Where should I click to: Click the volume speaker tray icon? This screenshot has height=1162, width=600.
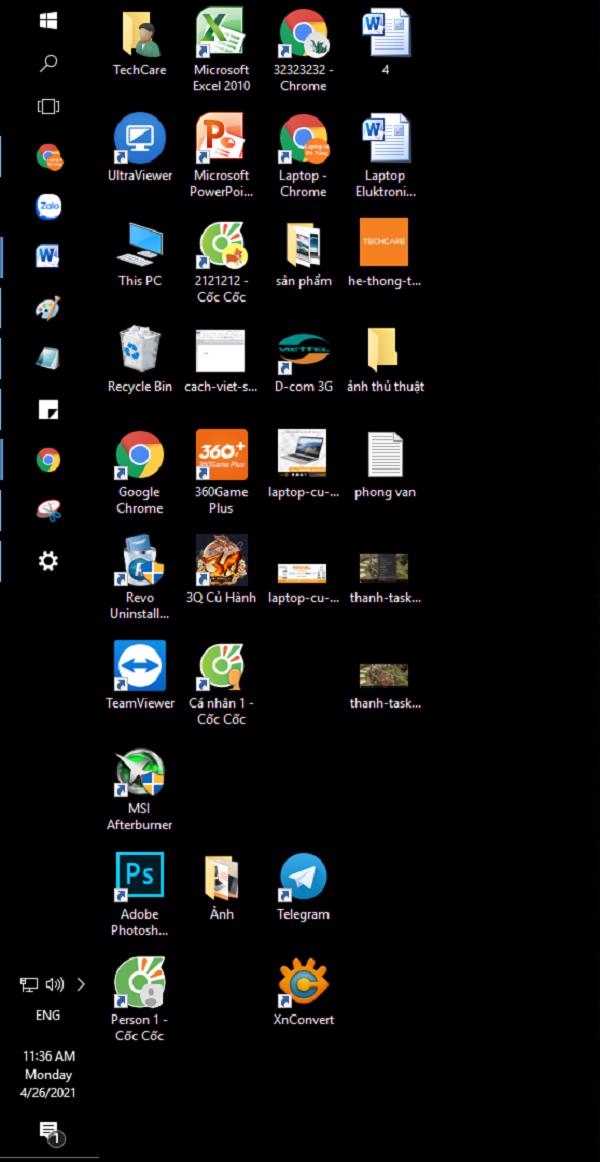coord(55,984)
